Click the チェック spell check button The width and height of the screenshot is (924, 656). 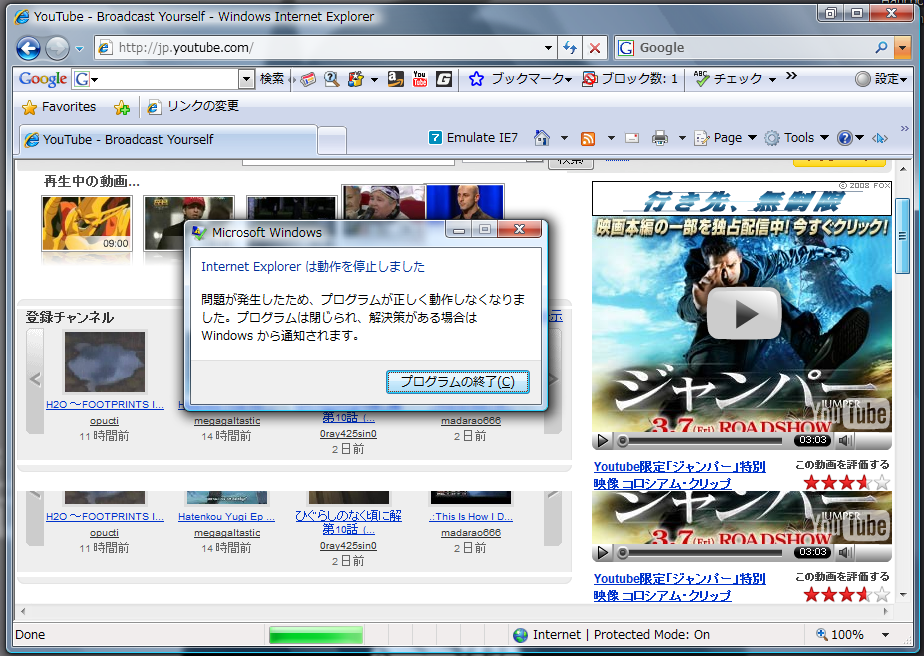[728, 78]
